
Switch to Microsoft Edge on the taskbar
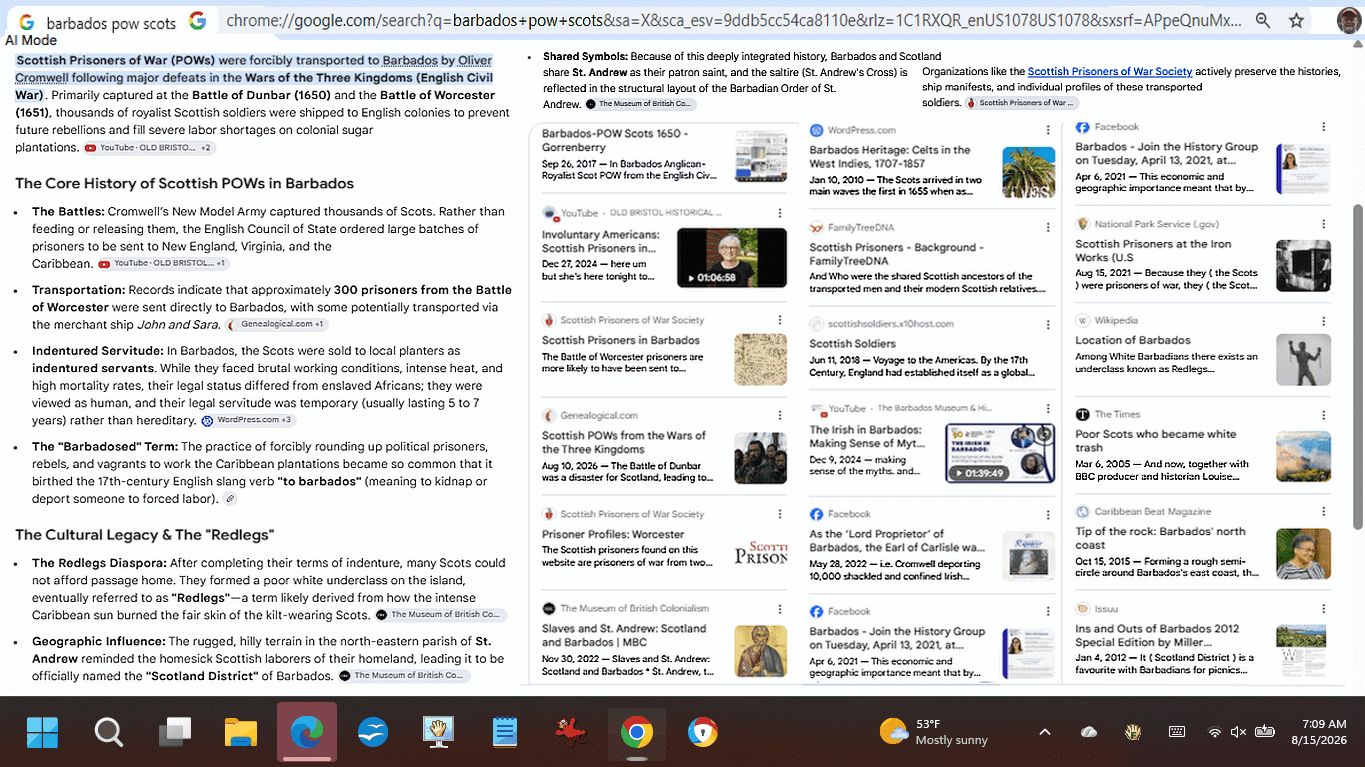307,733
